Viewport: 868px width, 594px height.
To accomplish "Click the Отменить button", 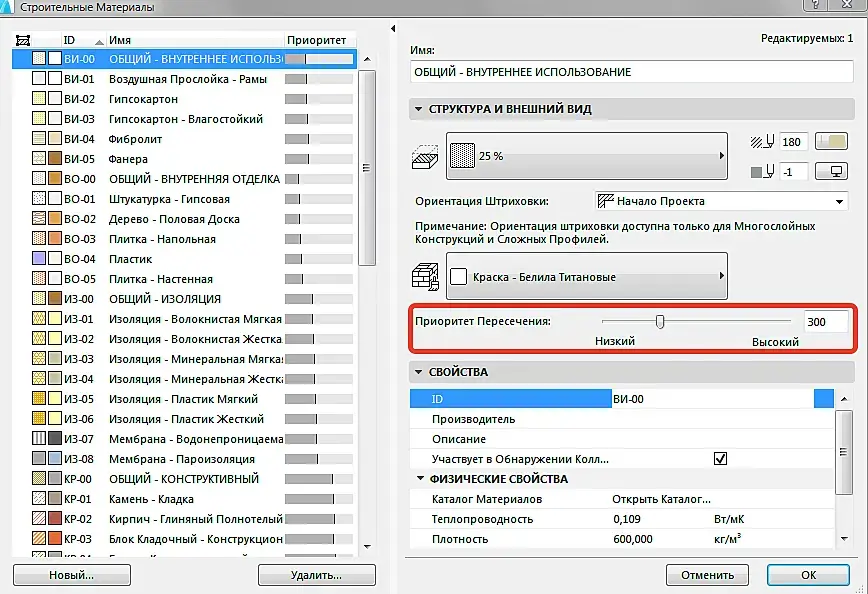I will (x=707, y=575).
